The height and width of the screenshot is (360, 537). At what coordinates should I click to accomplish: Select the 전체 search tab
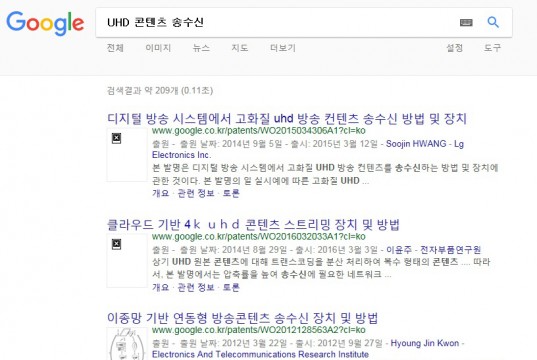(115, 48)
